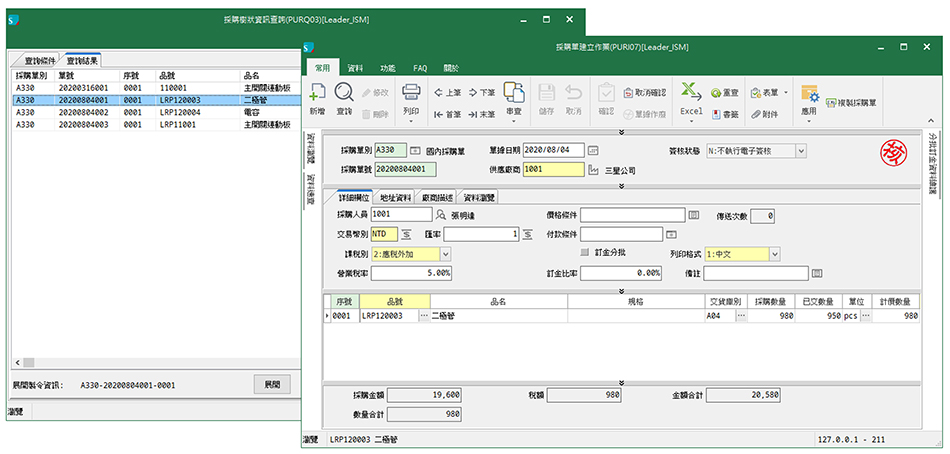Expand the 簽核狀態 dropdown
Screen dimensions: 950x454
[801, 150]
